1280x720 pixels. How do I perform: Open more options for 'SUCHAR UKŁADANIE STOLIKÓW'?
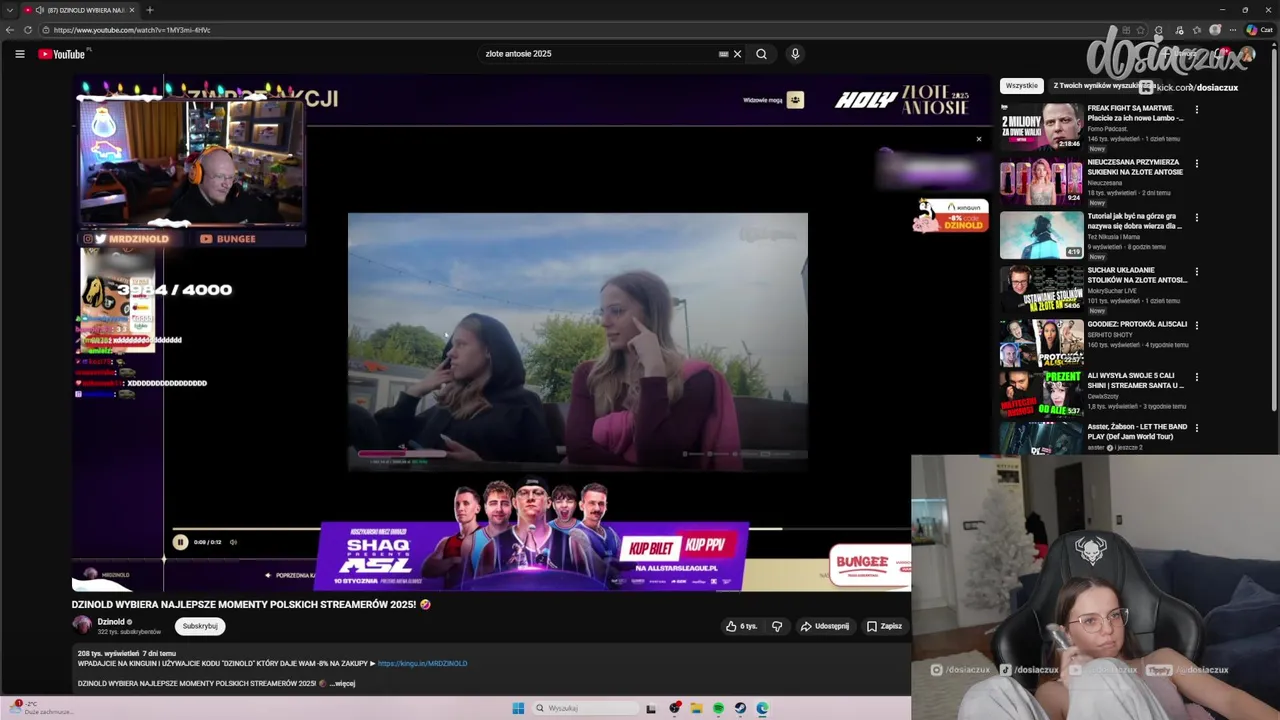(x=1197, y=271)
